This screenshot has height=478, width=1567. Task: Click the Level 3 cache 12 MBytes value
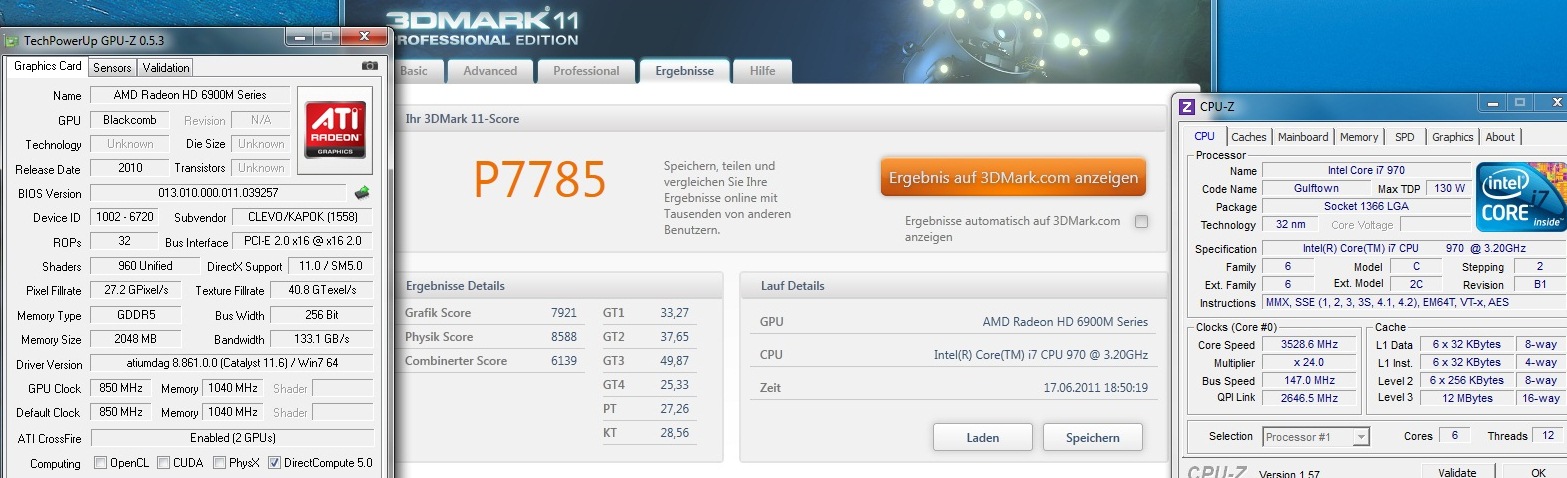click(x=1468, y=398)
